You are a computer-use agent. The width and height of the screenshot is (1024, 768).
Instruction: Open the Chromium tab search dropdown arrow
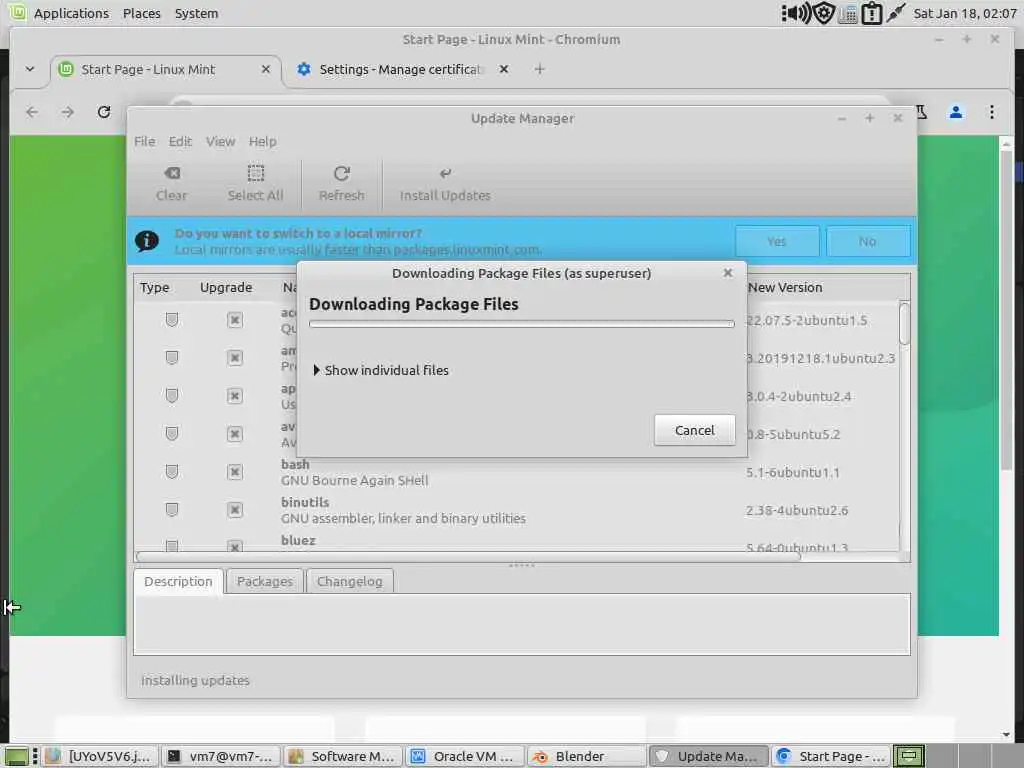30,69
